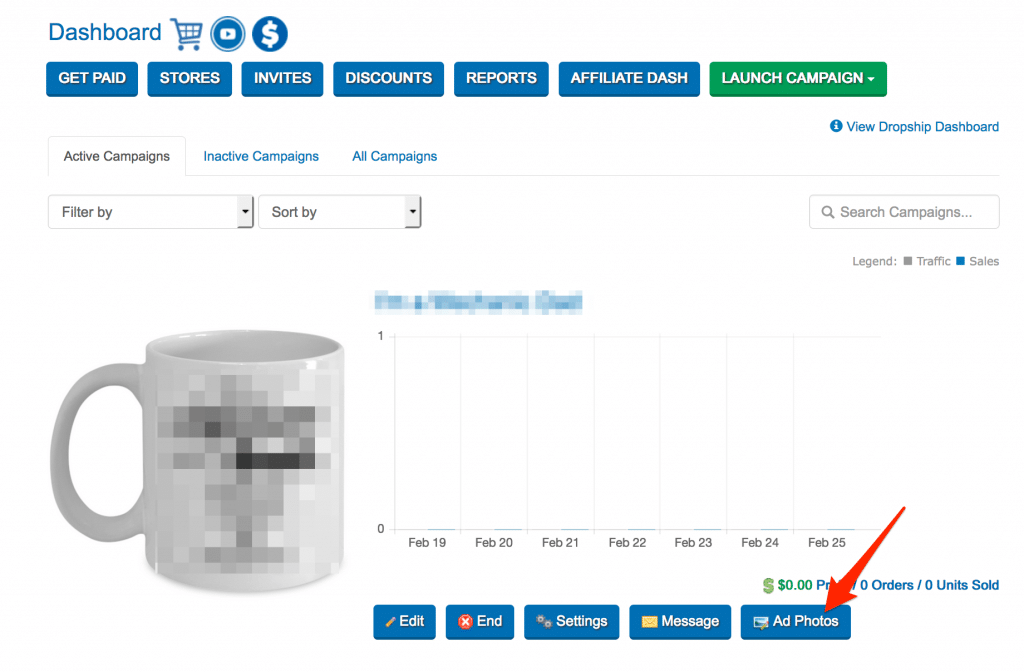Switch to the Inactive Campaigns tab
The height and width of the screenshot is (672, 1024).
261,156
